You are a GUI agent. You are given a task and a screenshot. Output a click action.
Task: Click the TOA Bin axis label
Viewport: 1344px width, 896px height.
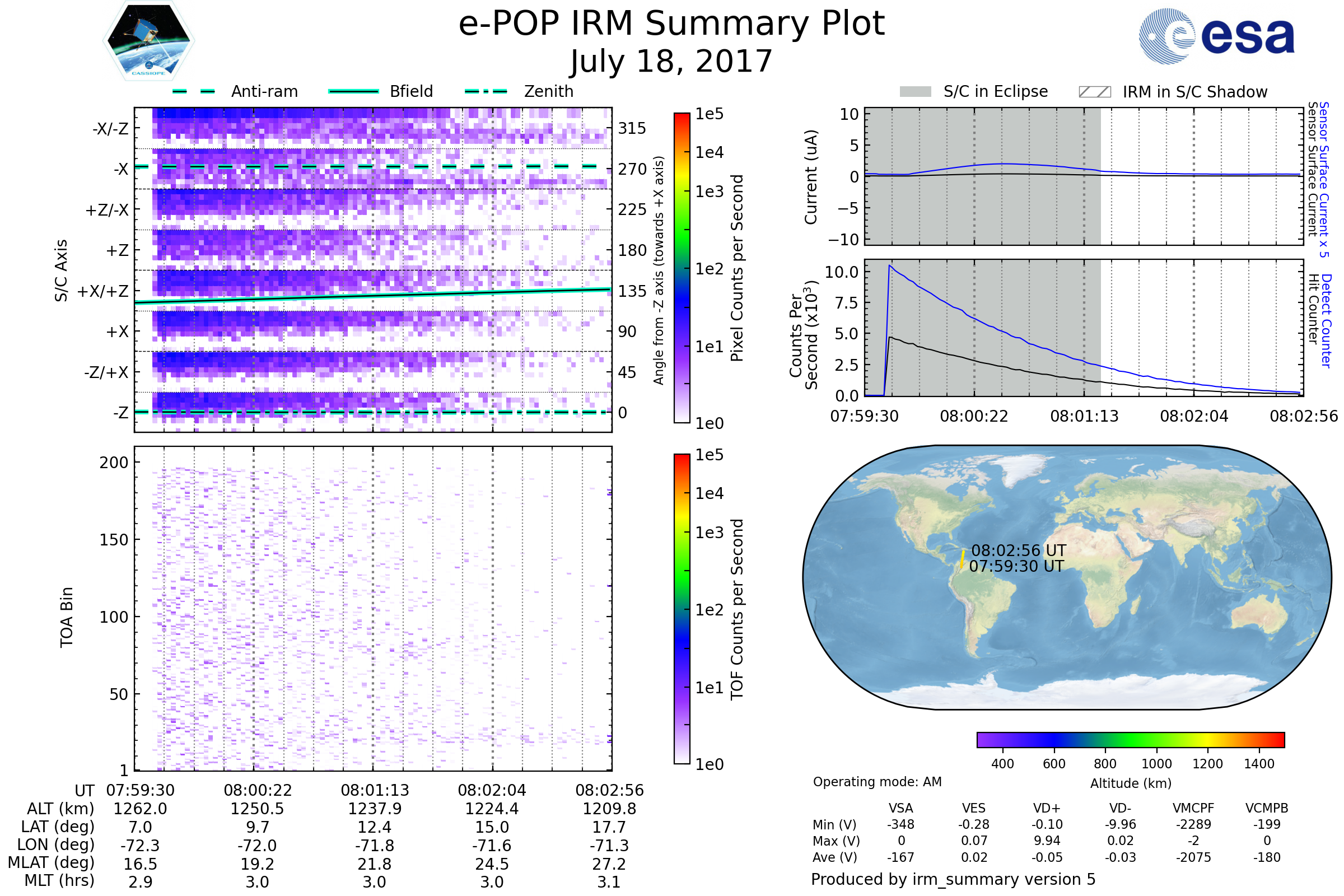coord(67,617)
